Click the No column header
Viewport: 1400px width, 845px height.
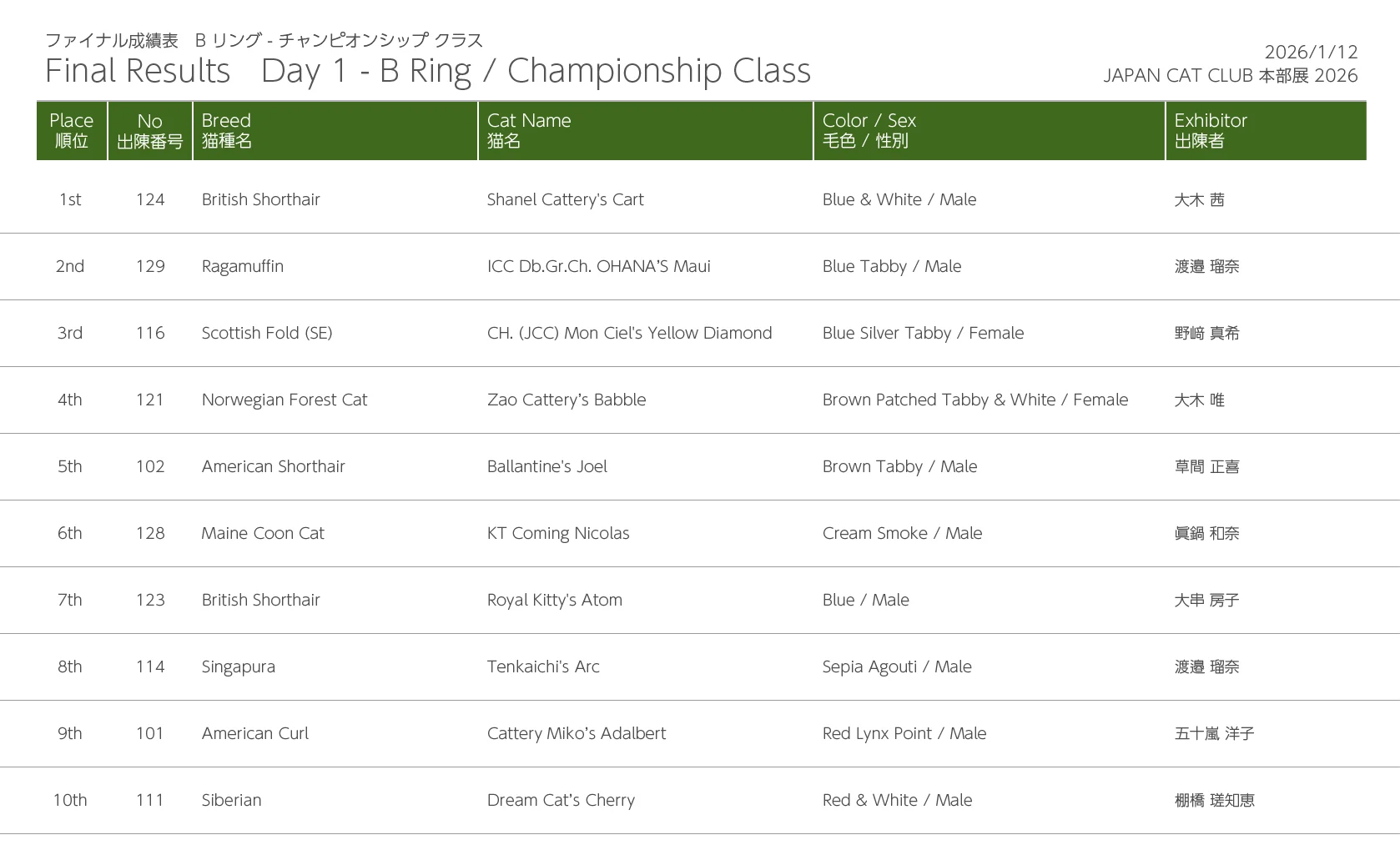(150, 130)
